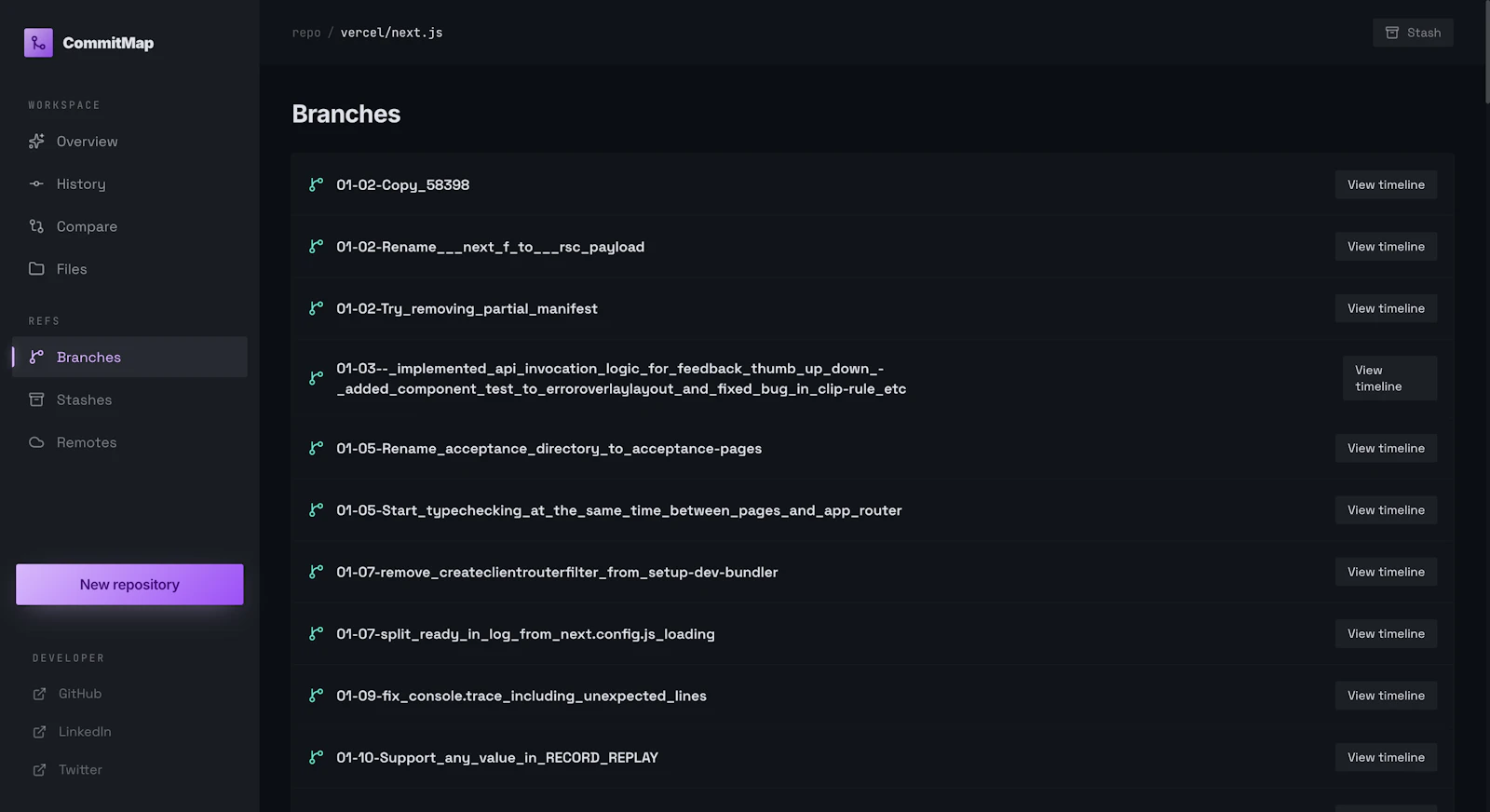Click branch name 01-09-fix_console.trace_including_unexpected_lines
The image size is (1490, 812).
521,696
